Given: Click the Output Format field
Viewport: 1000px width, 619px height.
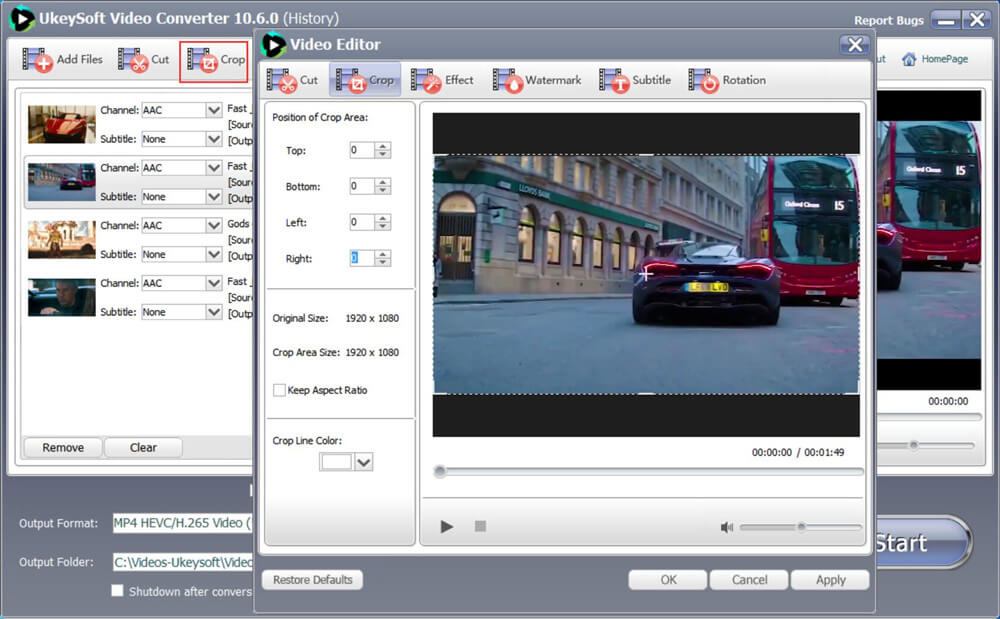Looking at the screenshot, I should pyautogui.click(x=182, y=523).
